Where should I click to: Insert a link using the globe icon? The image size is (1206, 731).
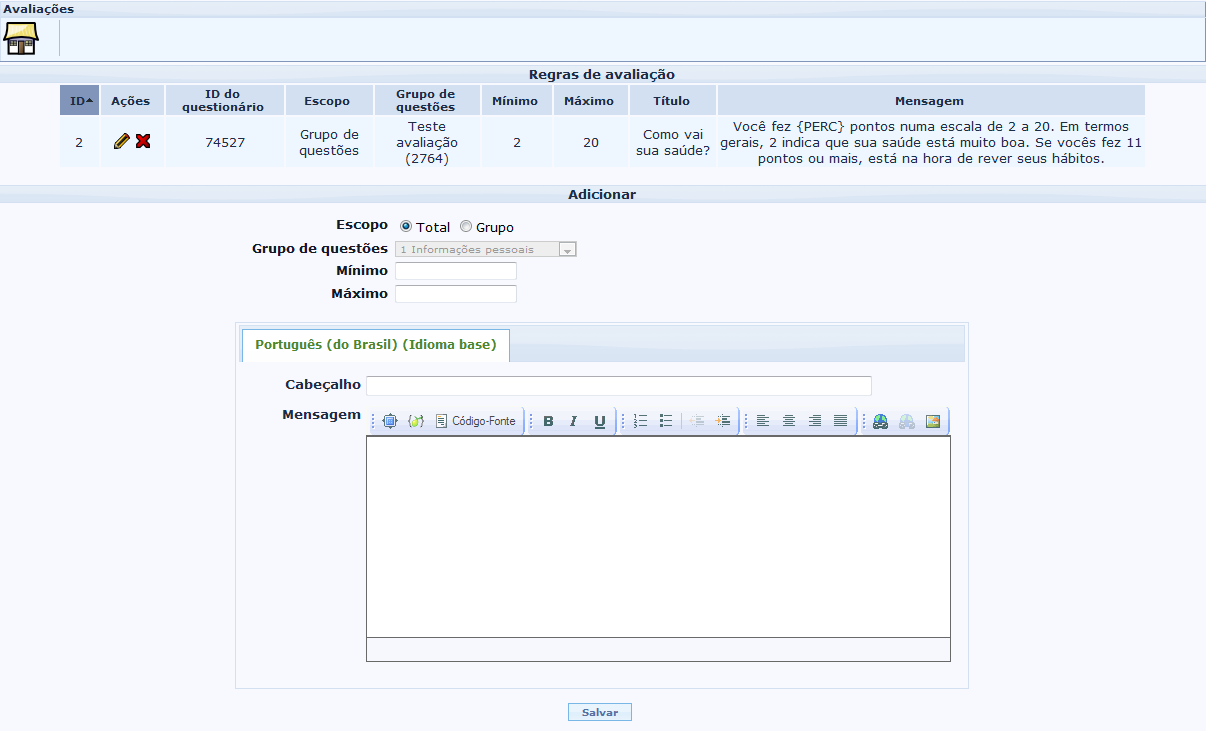(880, 422)
